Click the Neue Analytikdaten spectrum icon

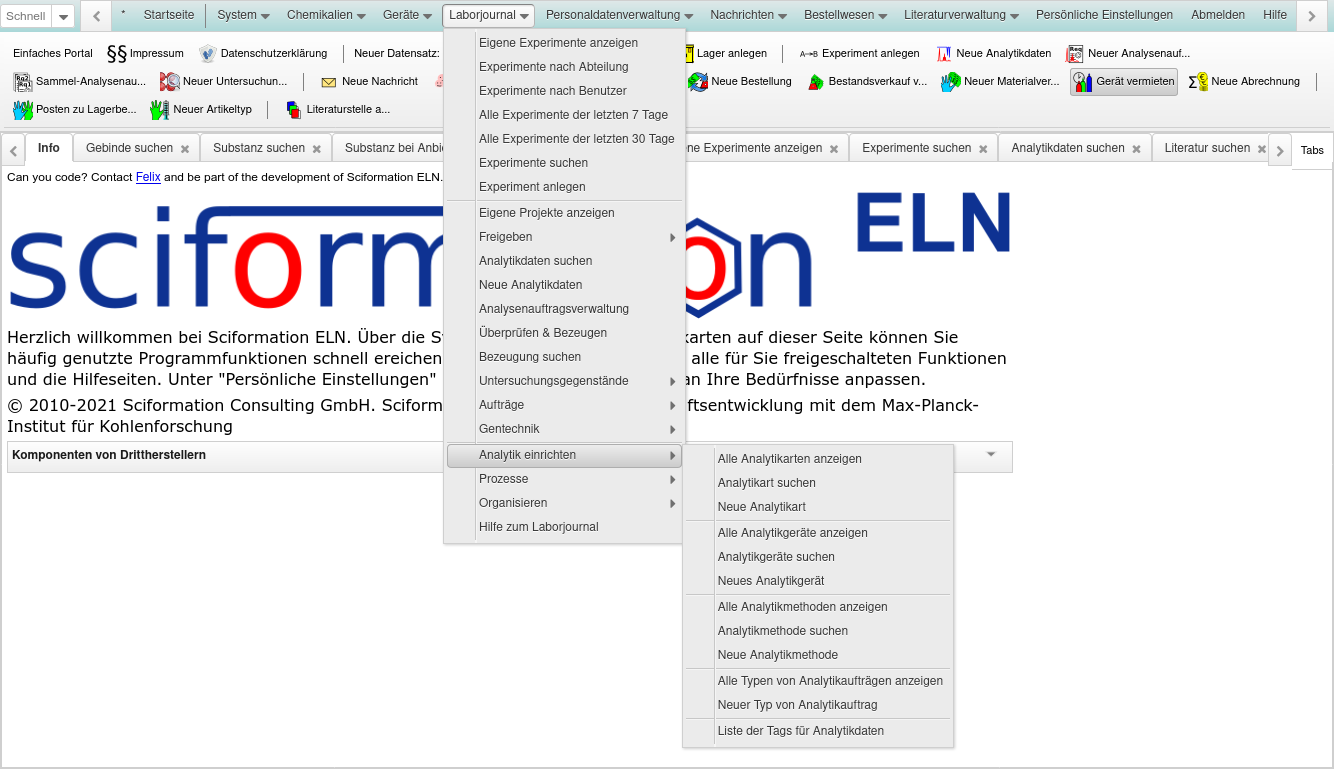(944, 53)
